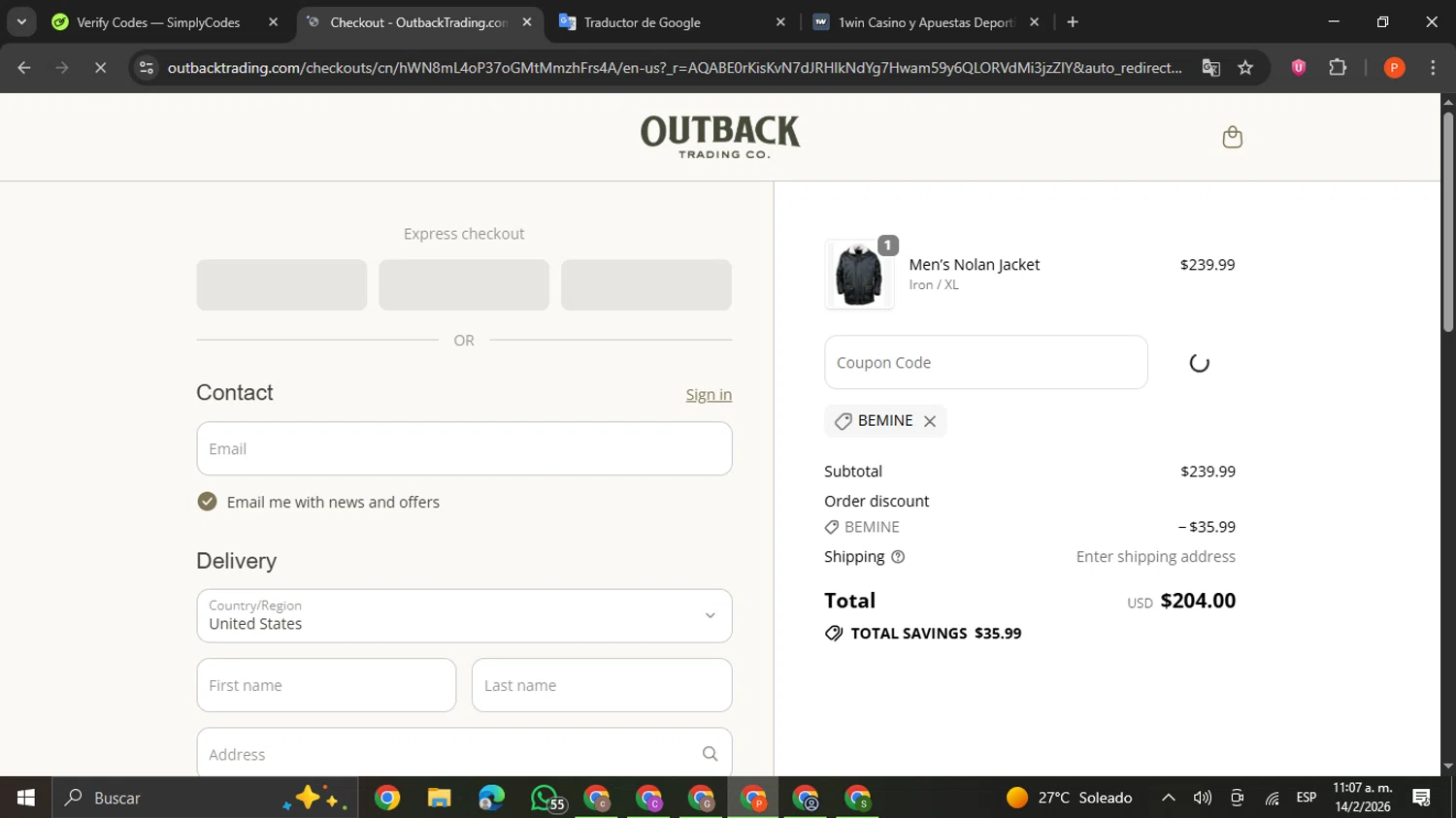Open the purple shield extension icon

click(1298, 68)
